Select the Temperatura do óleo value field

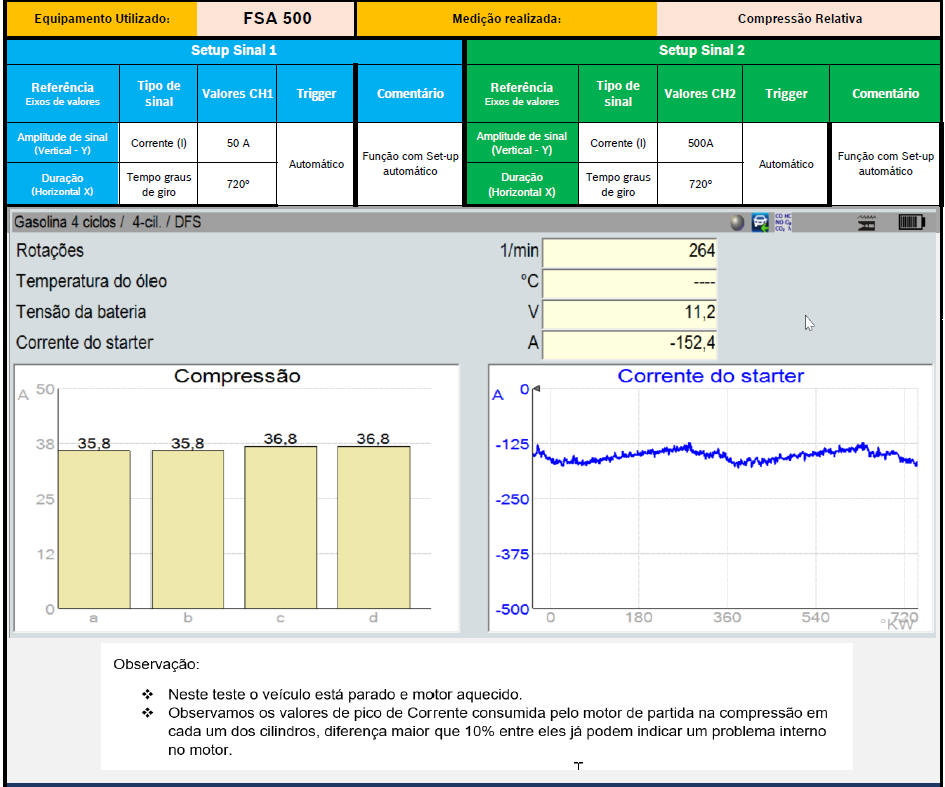pyautogui.click(x=629, y=282)
